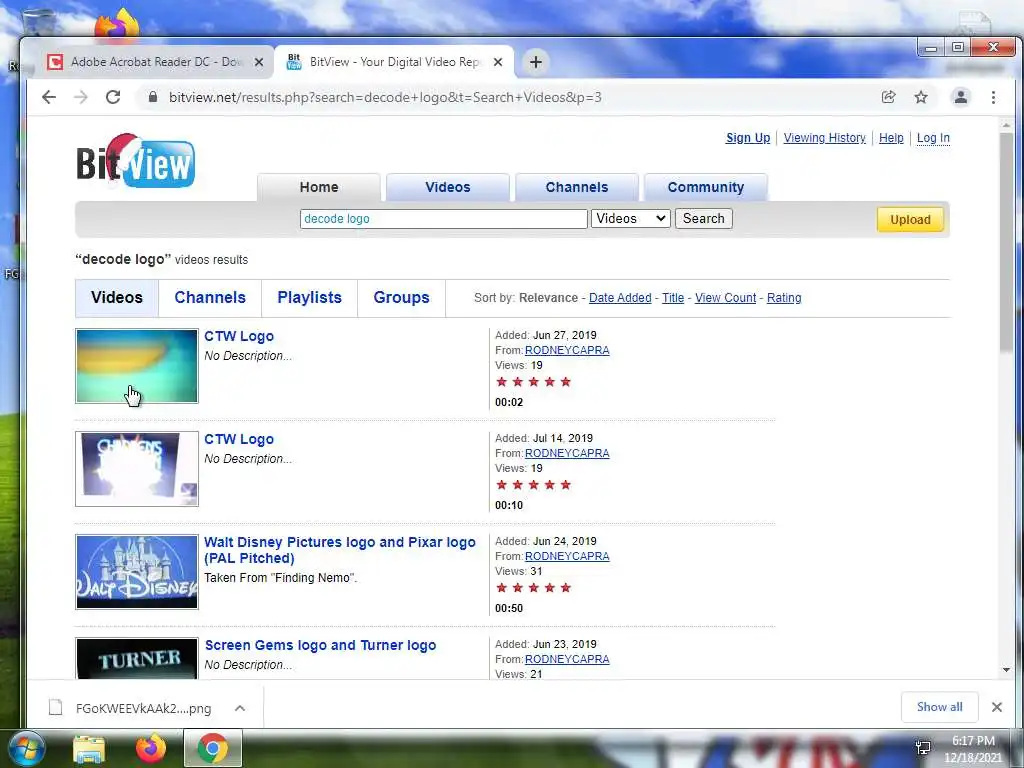This screenshot has width=1024, height=768.
Task: Click the Turner logo thumbnail
Action: [x=136, y=658]
